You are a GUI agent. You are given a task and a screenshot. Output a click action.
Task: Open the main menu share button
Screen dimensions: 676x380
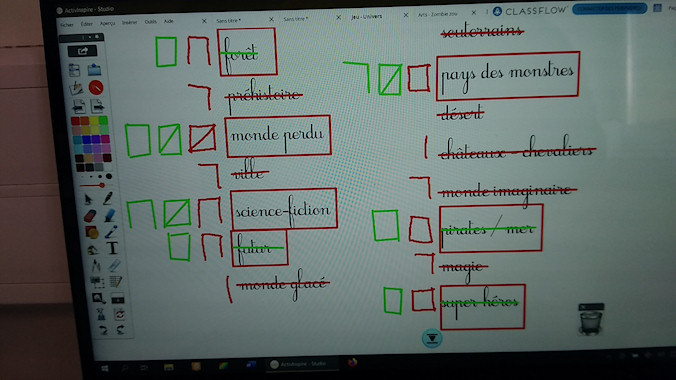[82, 51]
